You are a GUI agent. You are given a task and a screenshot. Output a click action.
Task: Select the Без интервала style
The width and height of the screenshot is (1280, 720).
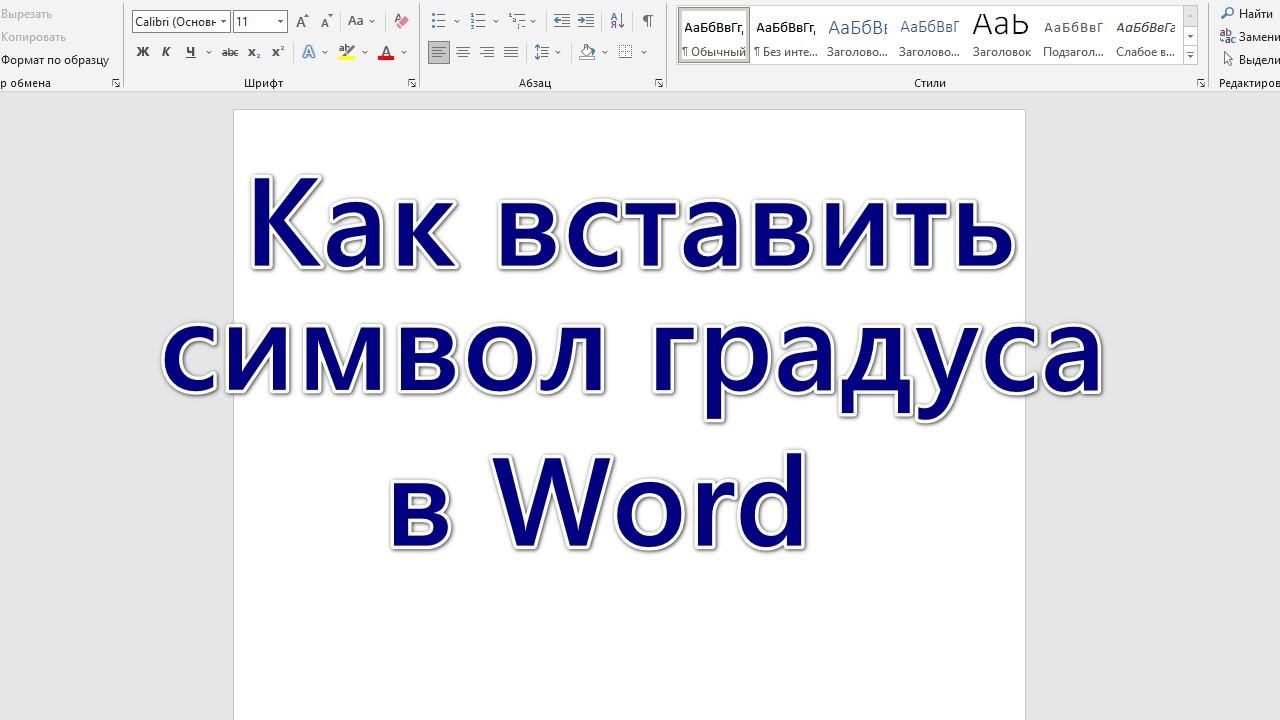pos(785,35)
